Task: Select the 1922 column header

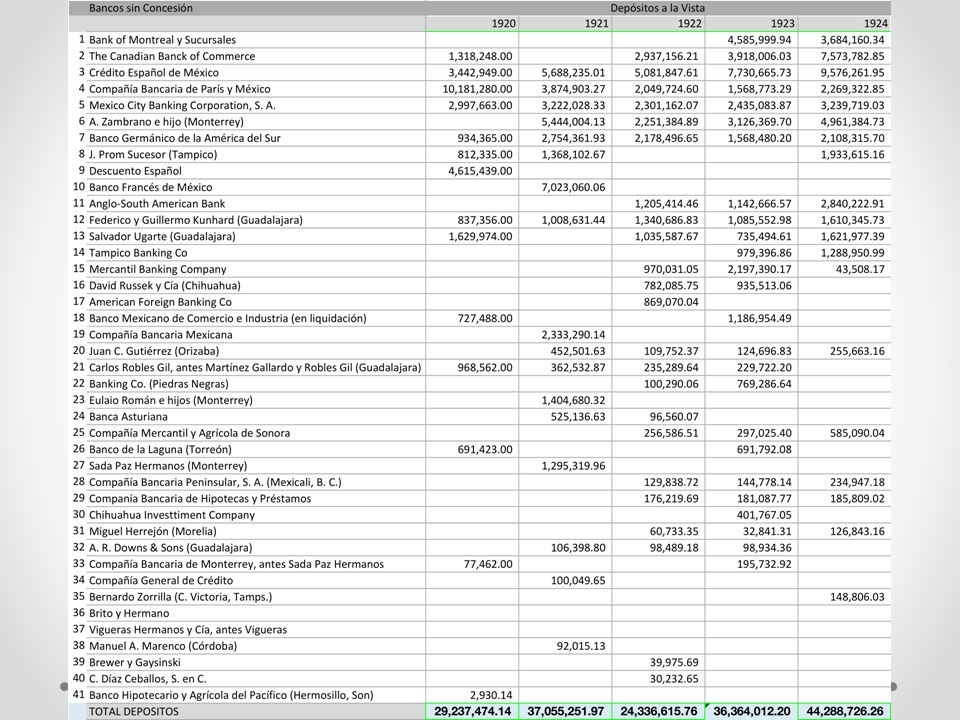Action: click(x=658, y=23)
